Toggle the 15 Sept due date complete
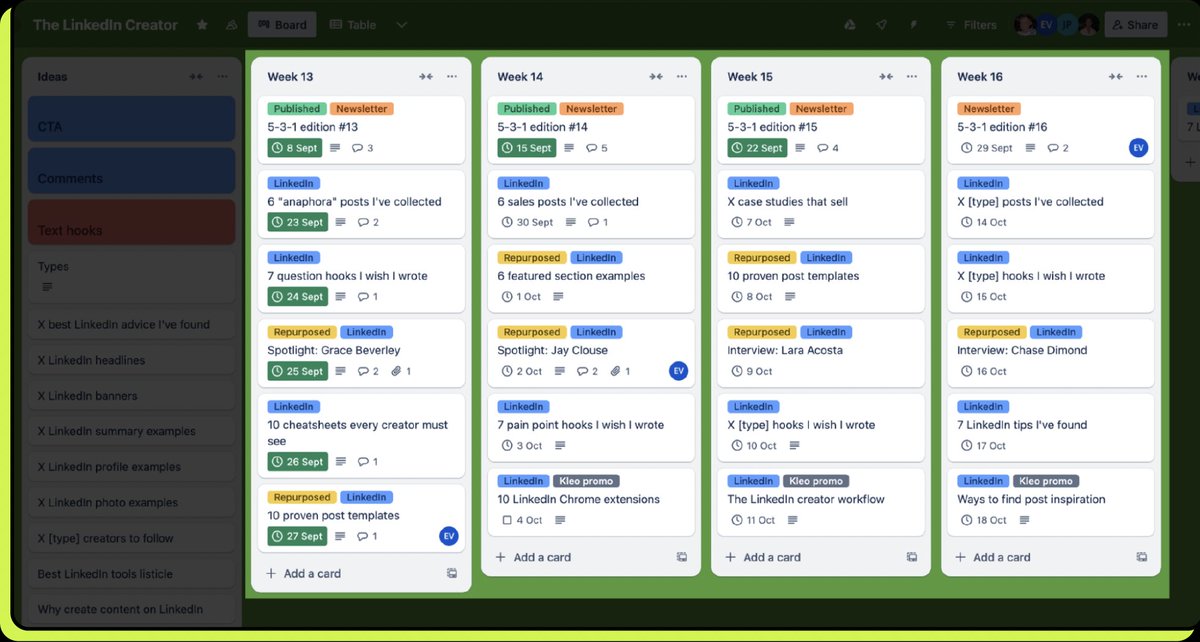The height and width of the screenshot is (642, 1200). click(527, 148)
